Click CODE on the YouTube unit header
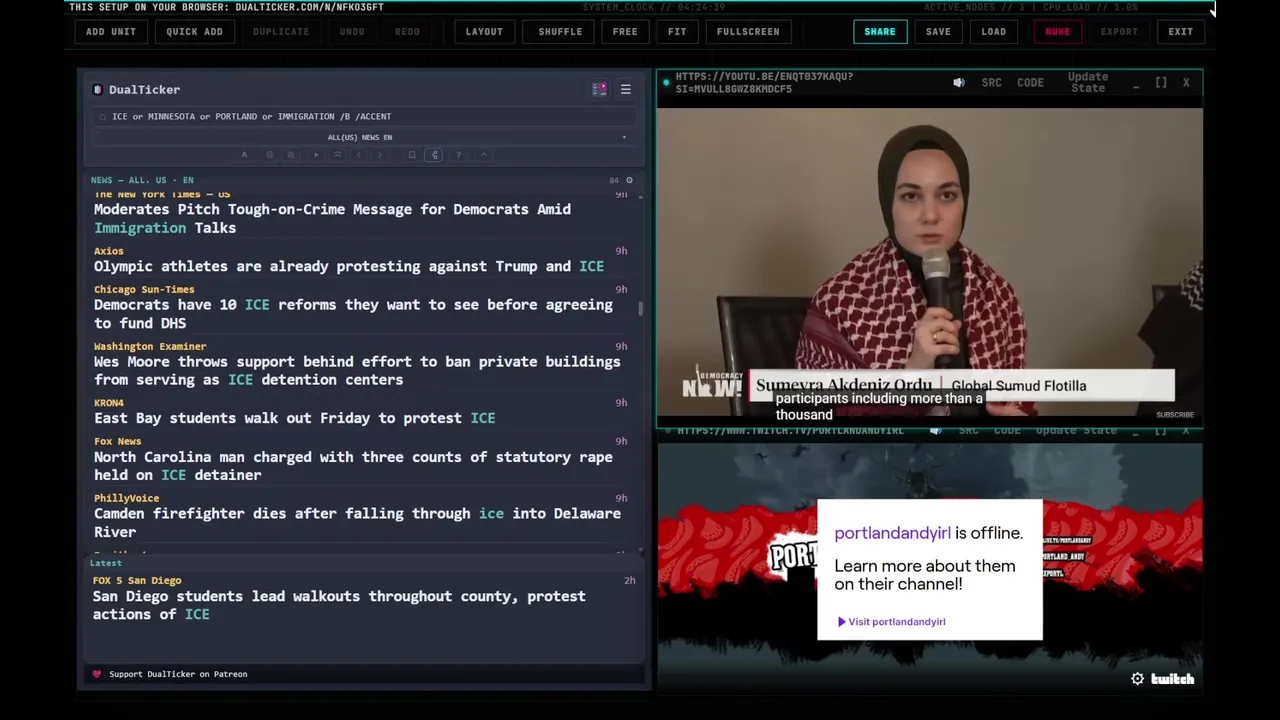This screenshot has height=720, width=1280. pyautogui.click(x=1030, y=83)
